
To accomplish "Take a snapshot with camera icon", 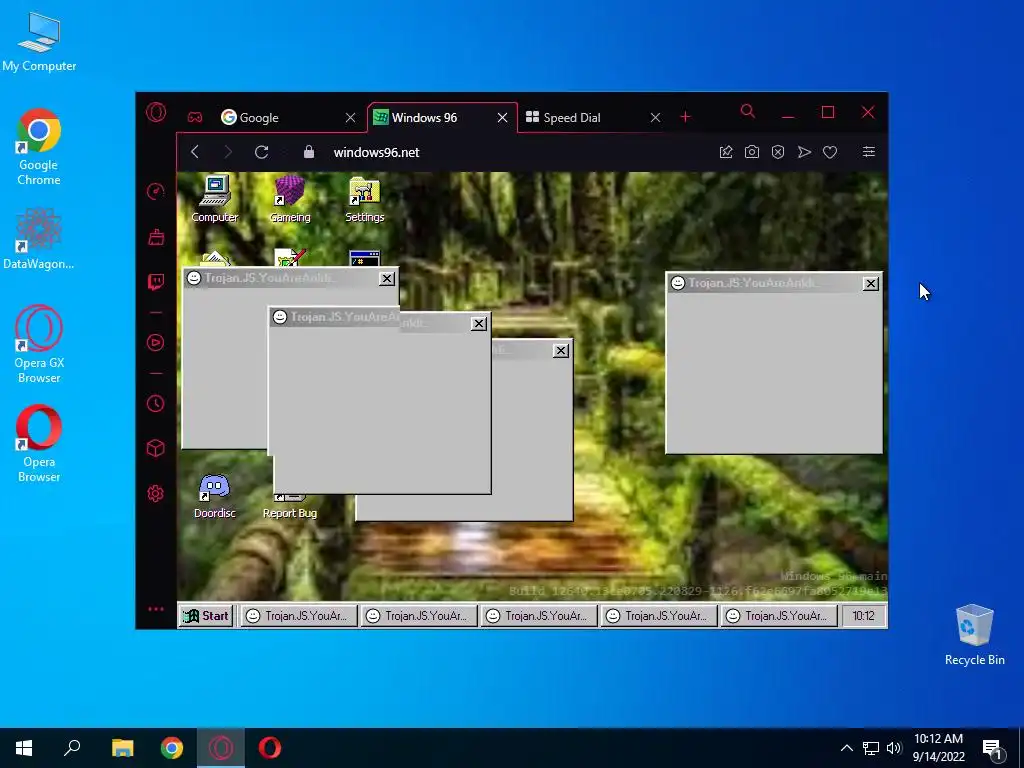I will [752, 152].
